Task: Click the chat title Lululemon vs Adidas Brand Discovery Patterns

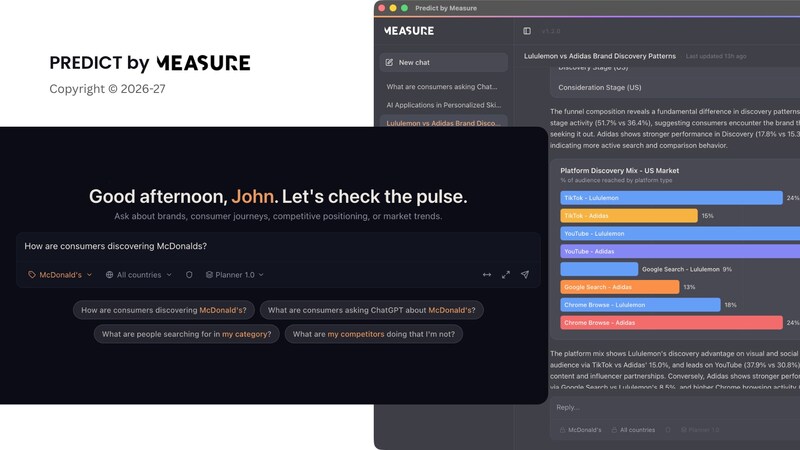Action: (599, 56)
